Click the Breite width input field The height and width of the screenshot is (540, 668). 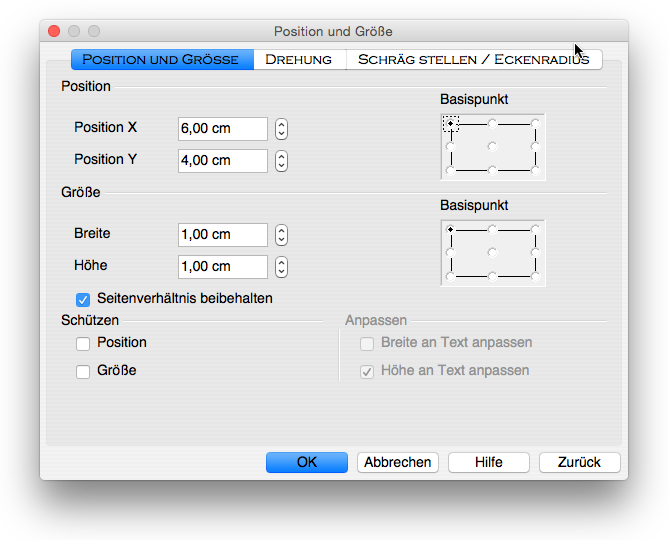point(223,235)
